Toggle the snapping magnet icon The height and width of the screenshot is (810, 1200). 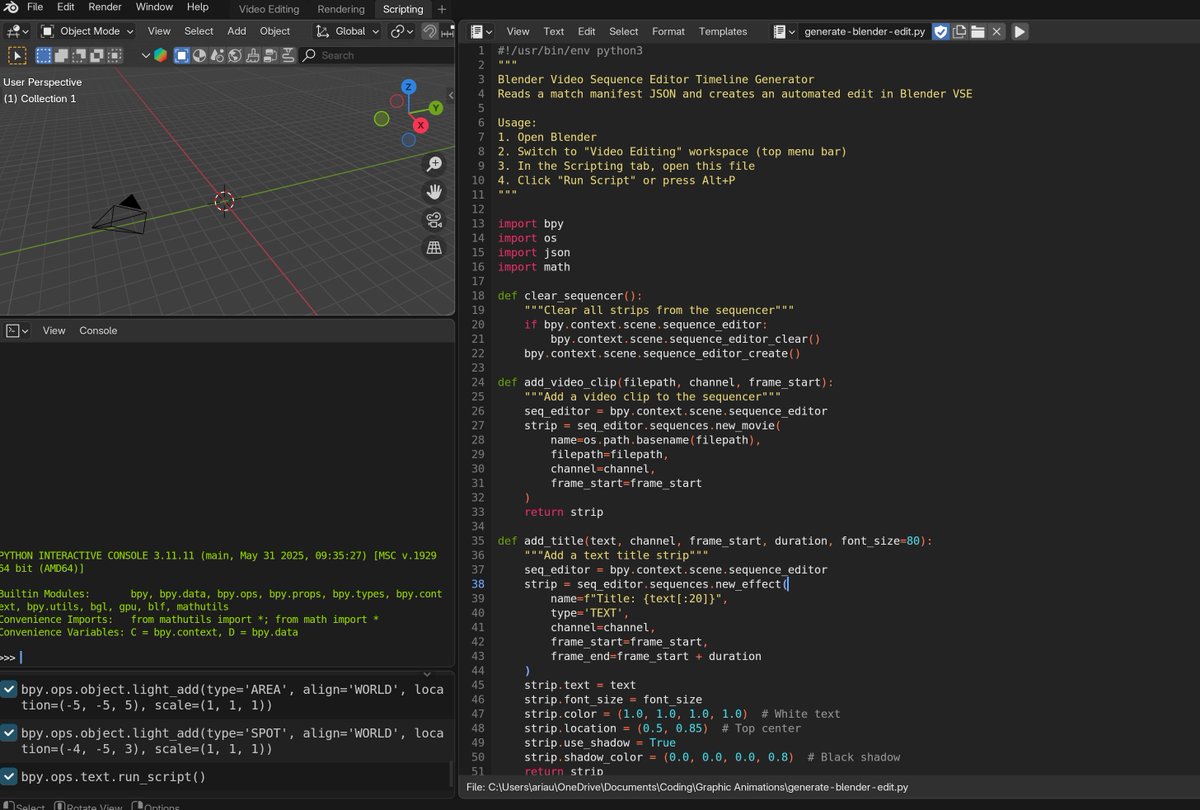pyautogui.click(x=429, y=31)
